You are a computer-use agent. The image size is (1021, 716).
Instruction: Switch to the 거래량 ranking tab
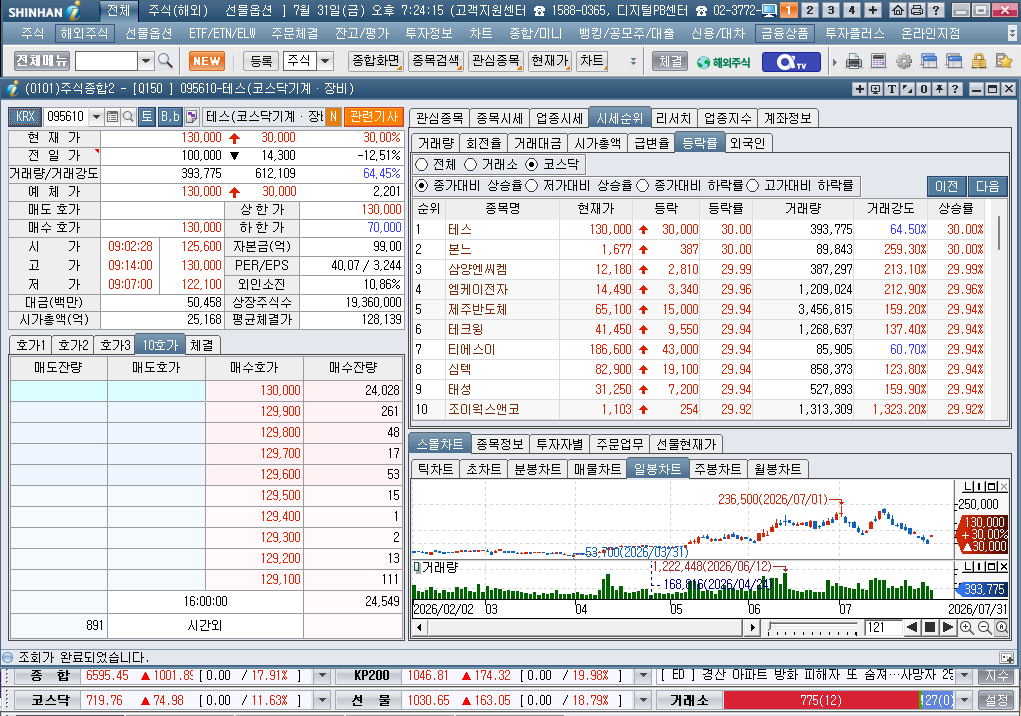436,144
